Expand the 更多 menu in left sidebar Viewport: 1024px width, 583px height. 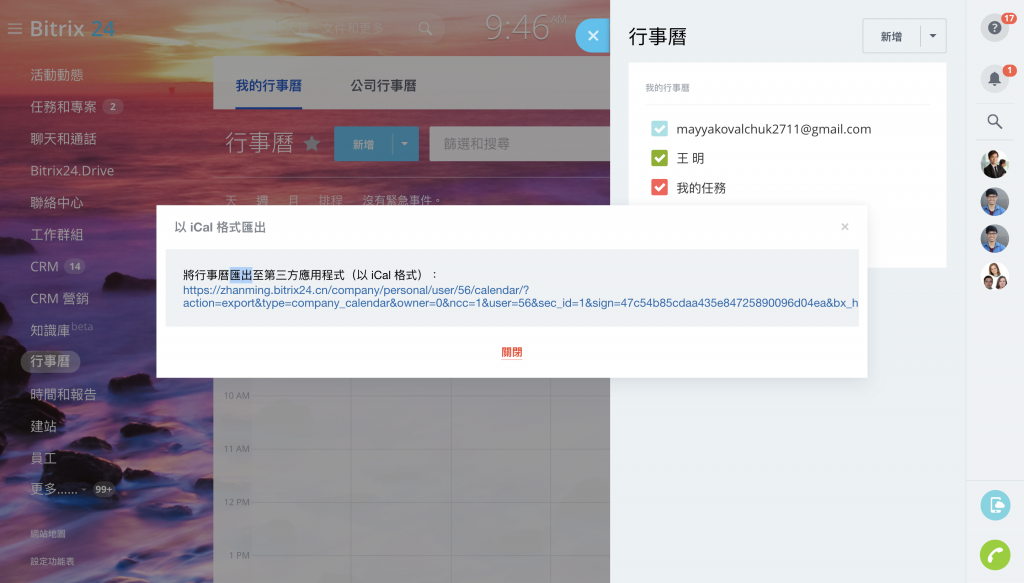point(58,489)
